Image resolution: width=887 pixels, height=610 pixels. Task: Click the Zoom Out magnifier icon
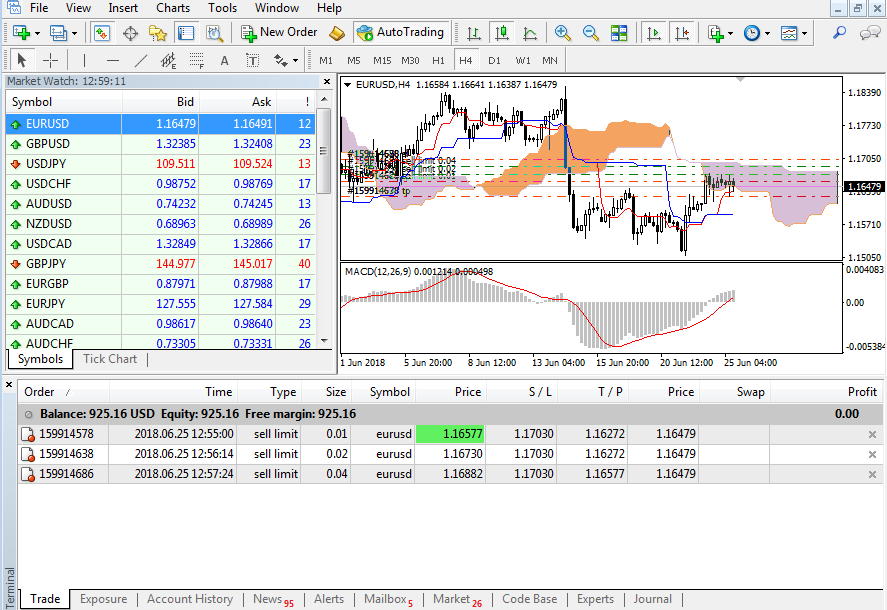[591, 33]
